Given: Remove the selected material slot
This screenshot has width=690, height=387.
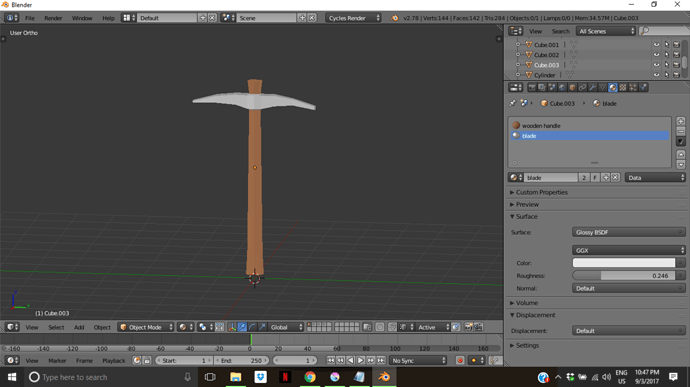Looking at the screenshot, I should click(680, 131).
